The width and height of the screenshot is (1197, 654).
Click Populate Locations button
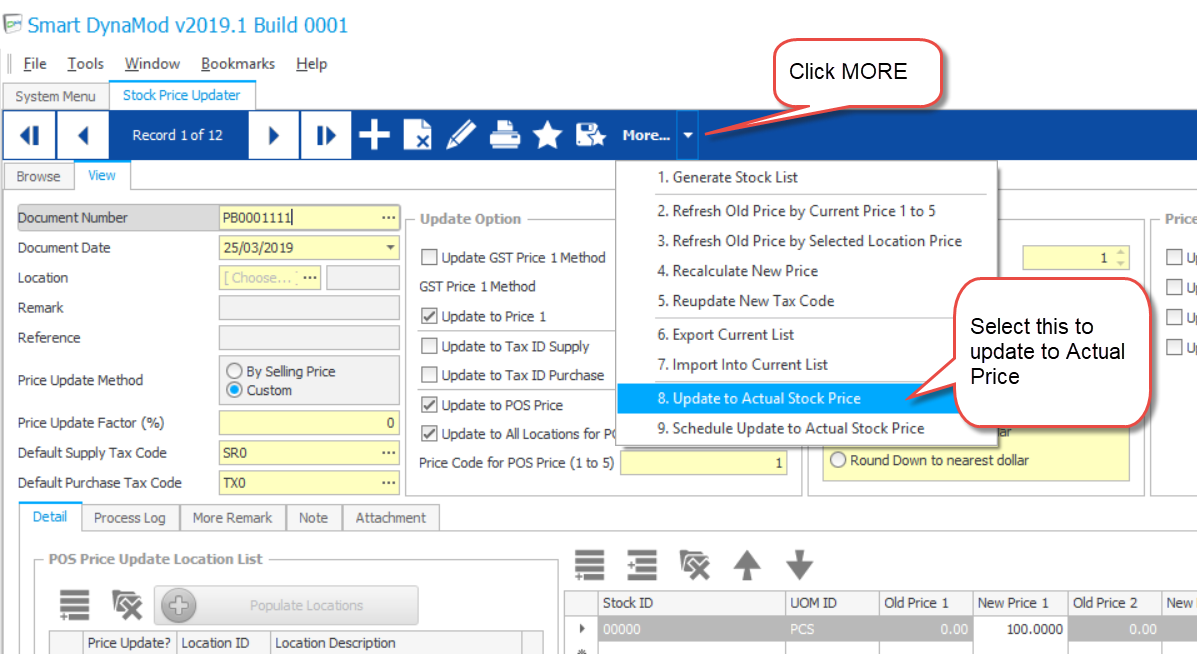pos(286,605)
